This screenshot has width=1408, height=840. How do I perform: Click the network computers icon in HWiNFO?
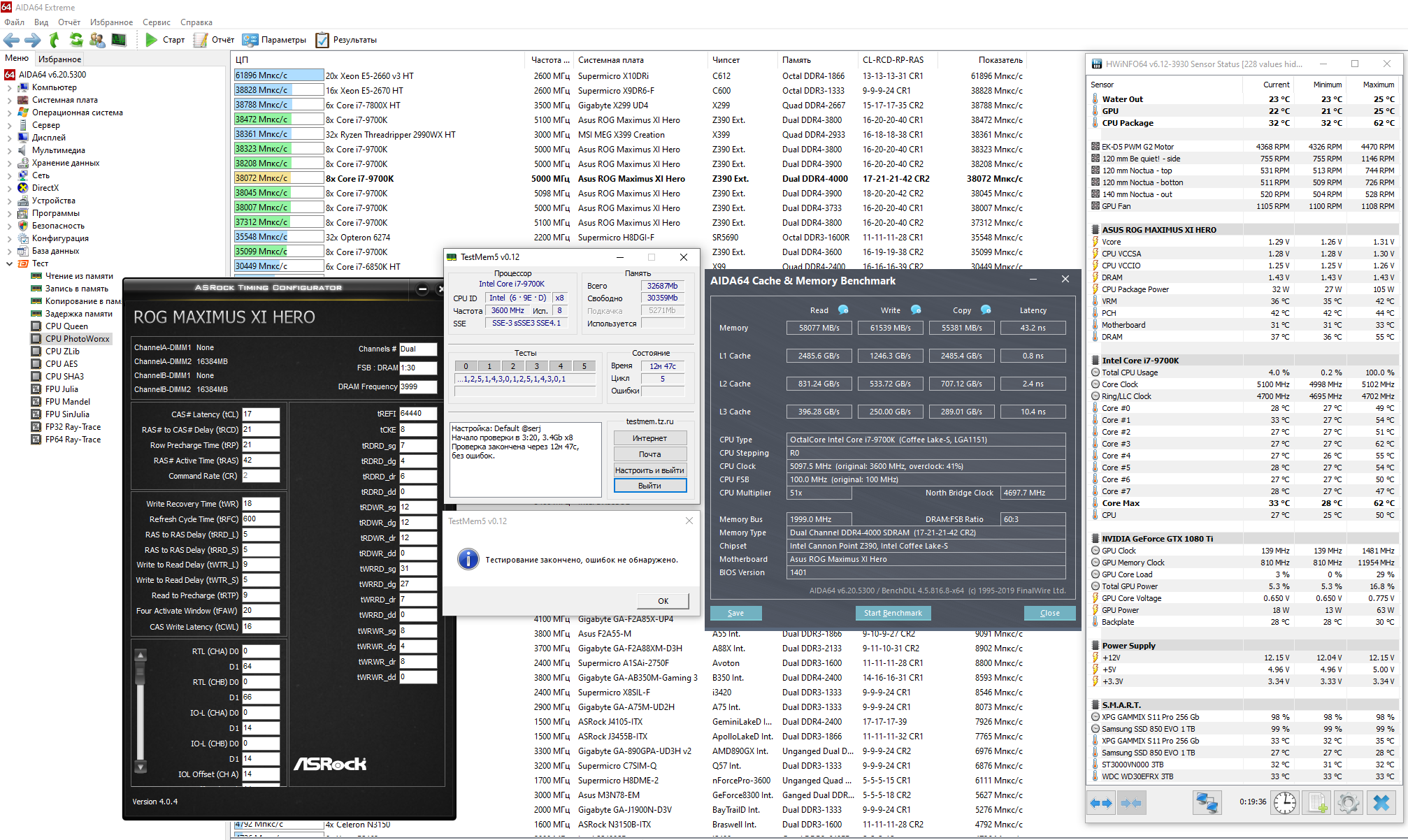tap(1207, 803)
